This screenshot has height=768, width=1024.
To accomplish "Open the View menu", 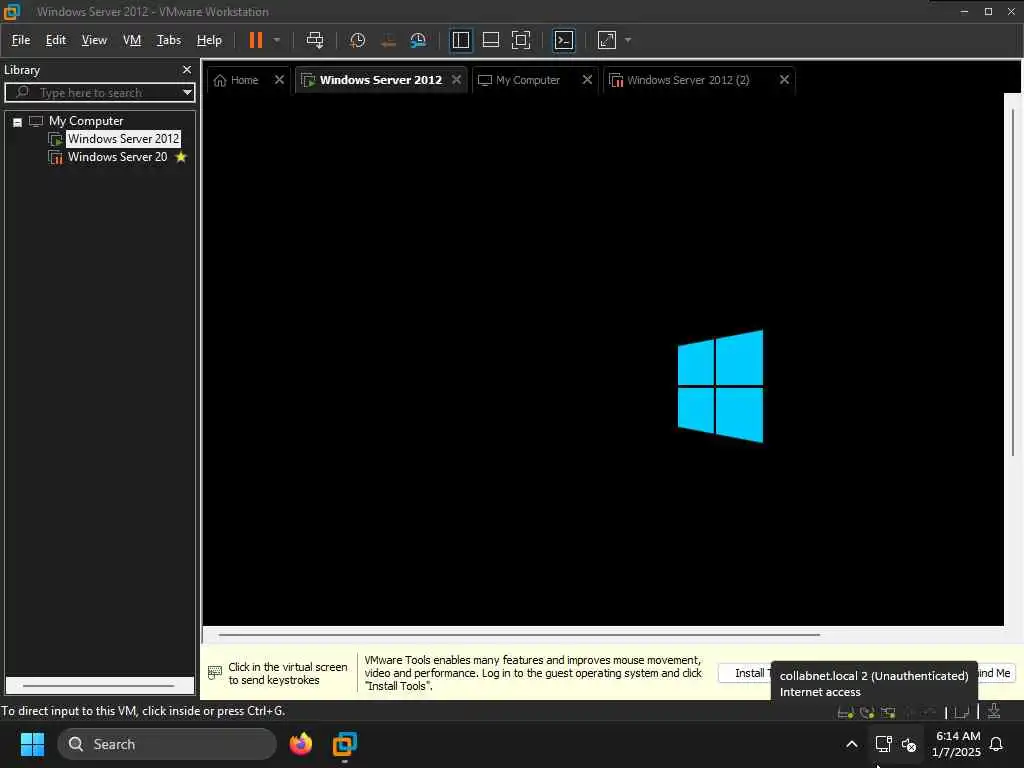I will point(94,40).
